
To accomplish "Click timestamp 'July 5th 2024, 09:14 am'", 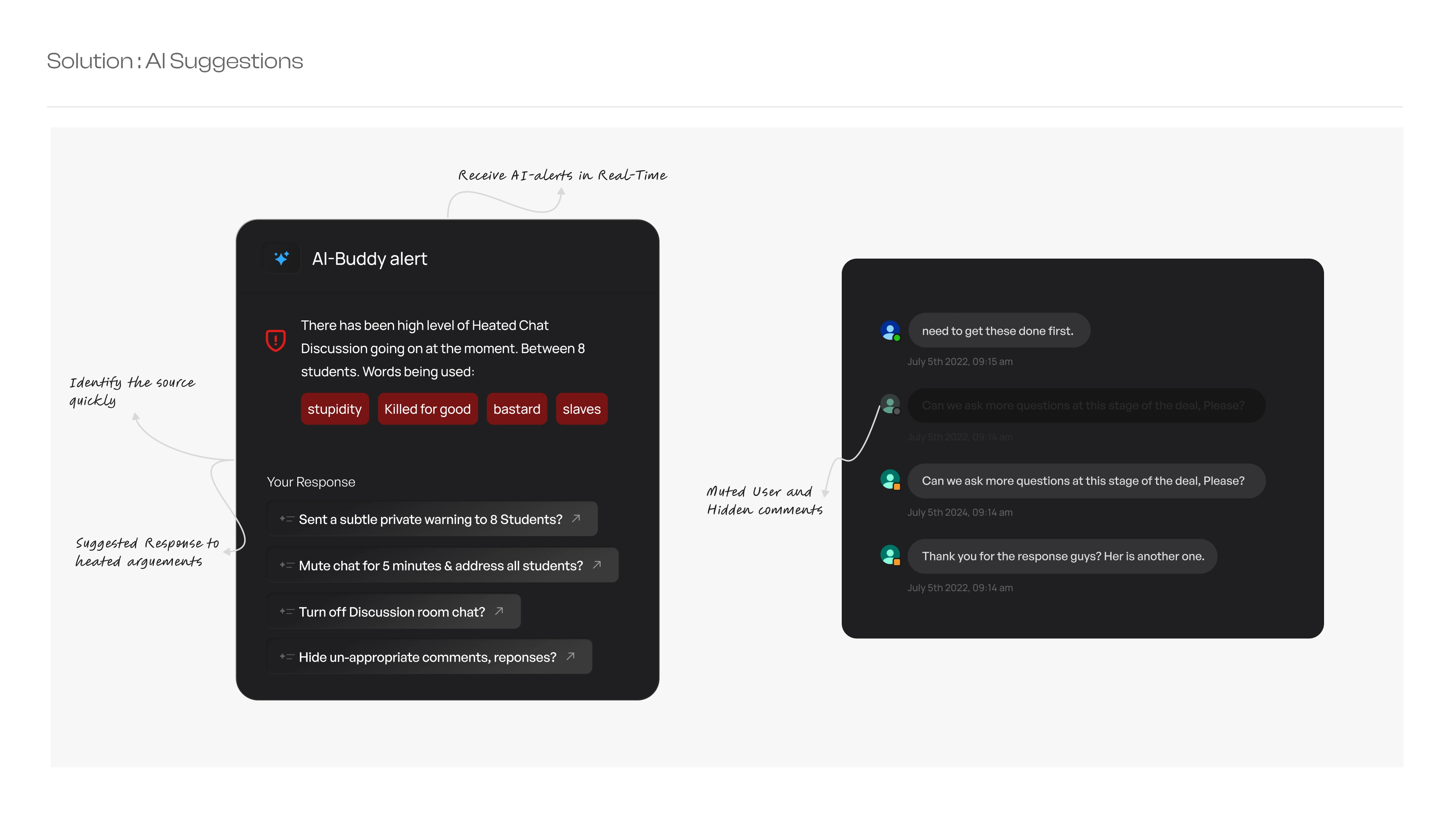I will coord(960,513).
